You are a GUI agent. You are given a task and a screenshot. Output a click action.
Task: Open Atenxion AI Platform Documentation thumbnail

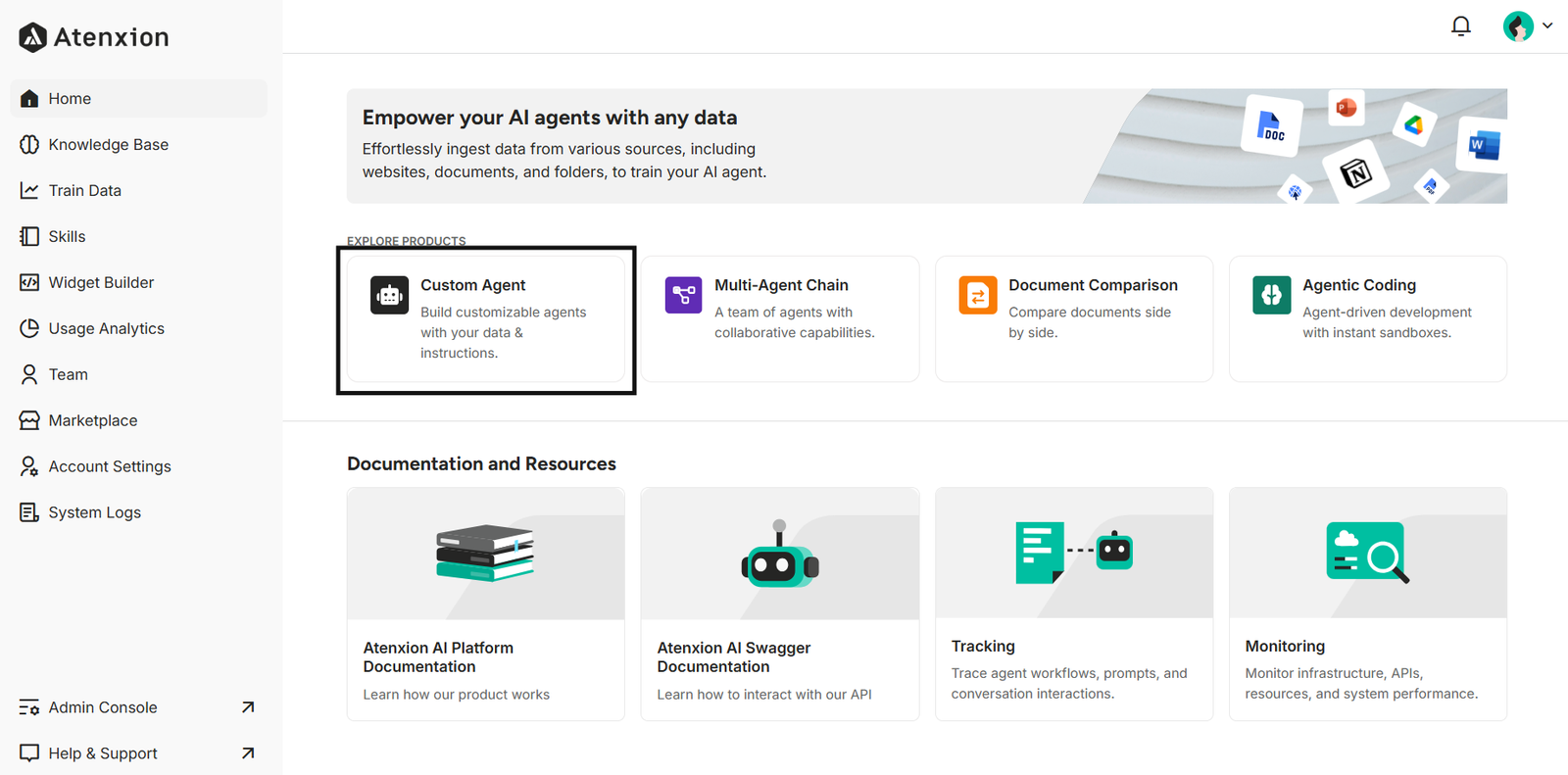click(486, 554)
